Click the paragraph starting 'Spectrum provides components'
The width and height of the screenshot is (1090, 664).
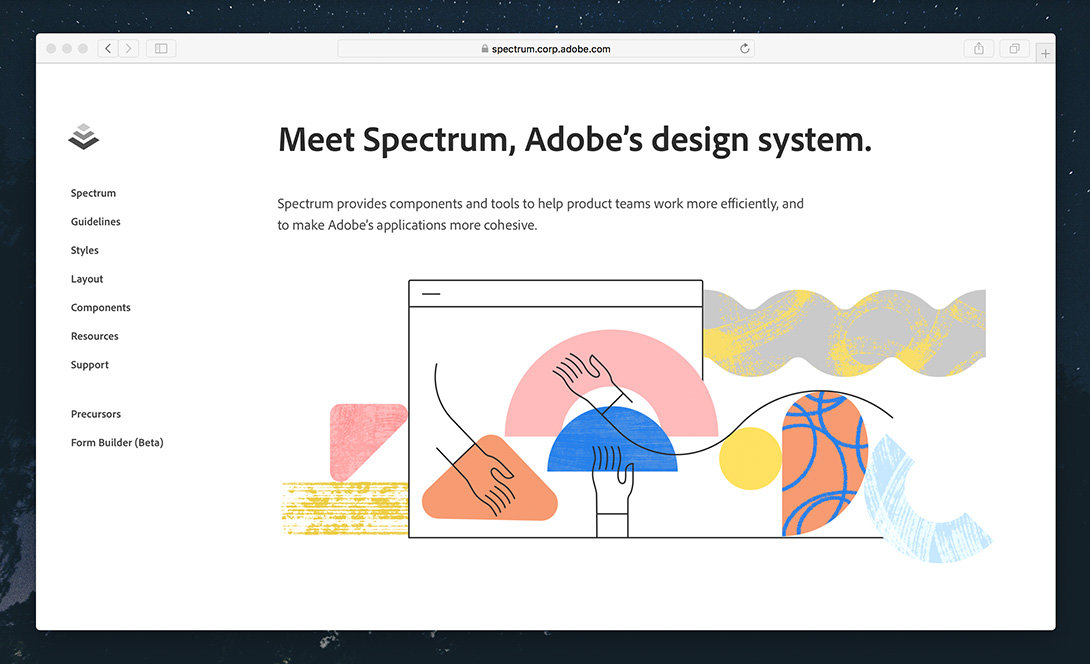pos(540,214)
